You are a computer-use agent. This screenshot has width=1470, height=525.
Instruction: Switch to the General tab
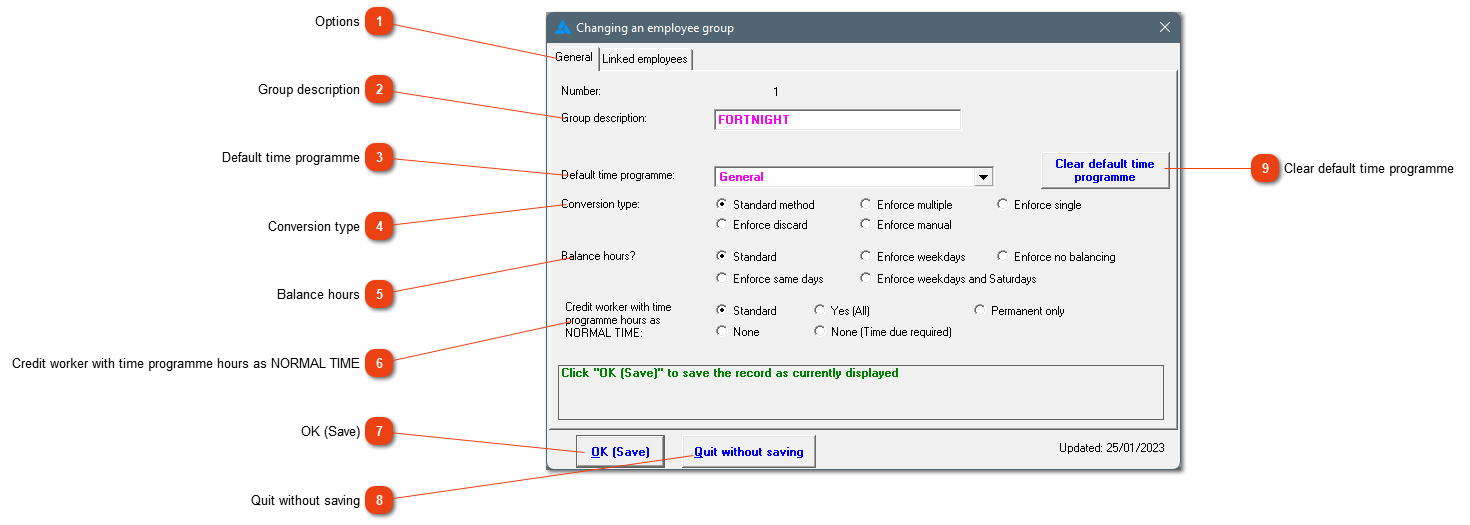pos(574,57)
